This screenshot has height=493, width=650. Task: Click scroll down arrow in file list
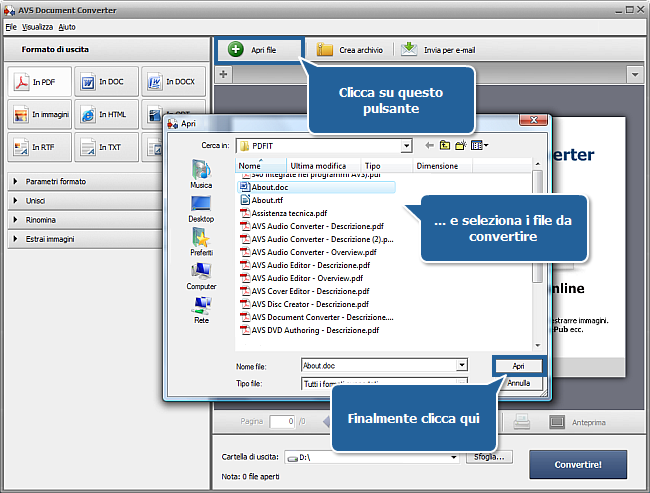click(537, 345)
